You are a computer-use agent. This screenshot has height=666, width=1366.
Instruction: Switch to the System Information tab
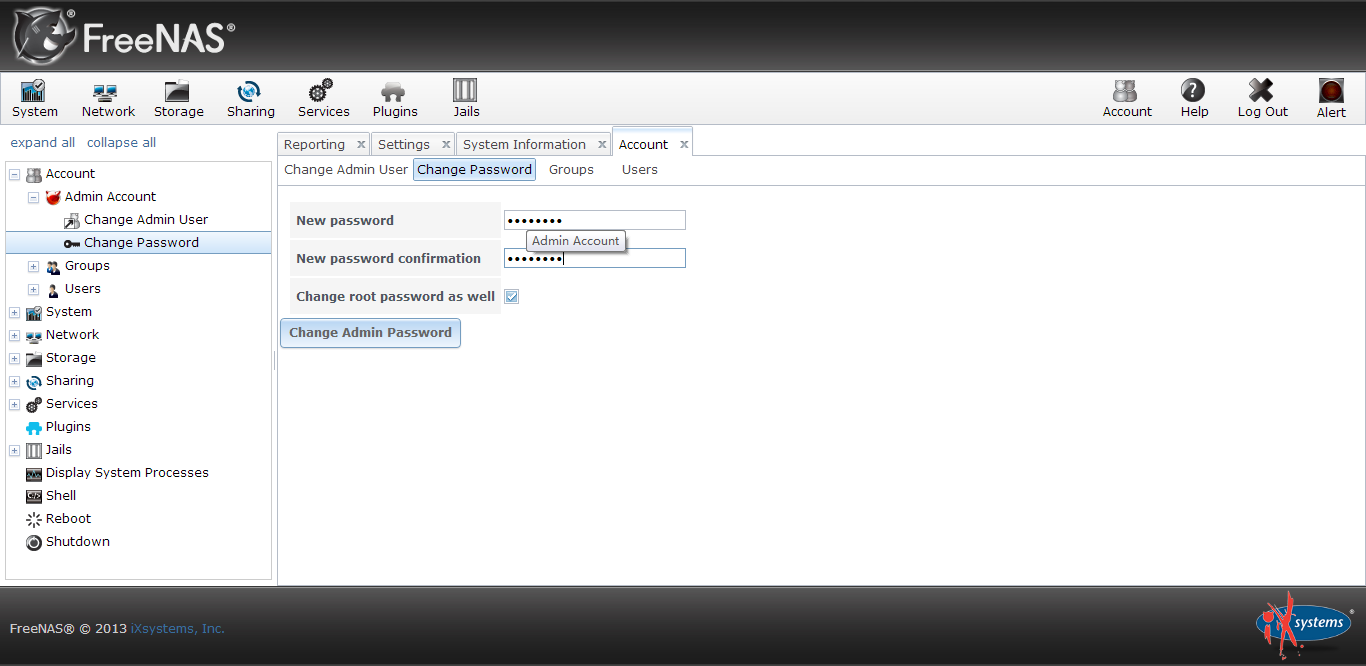tap(524, 145)
